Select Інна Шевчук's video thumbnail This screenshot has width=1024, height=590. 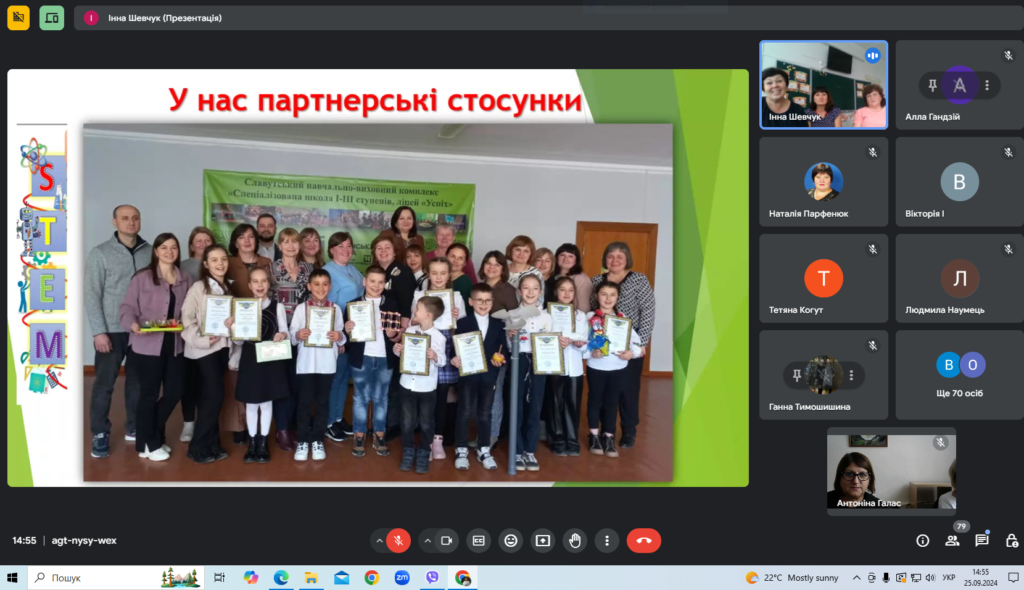point(824,85)
